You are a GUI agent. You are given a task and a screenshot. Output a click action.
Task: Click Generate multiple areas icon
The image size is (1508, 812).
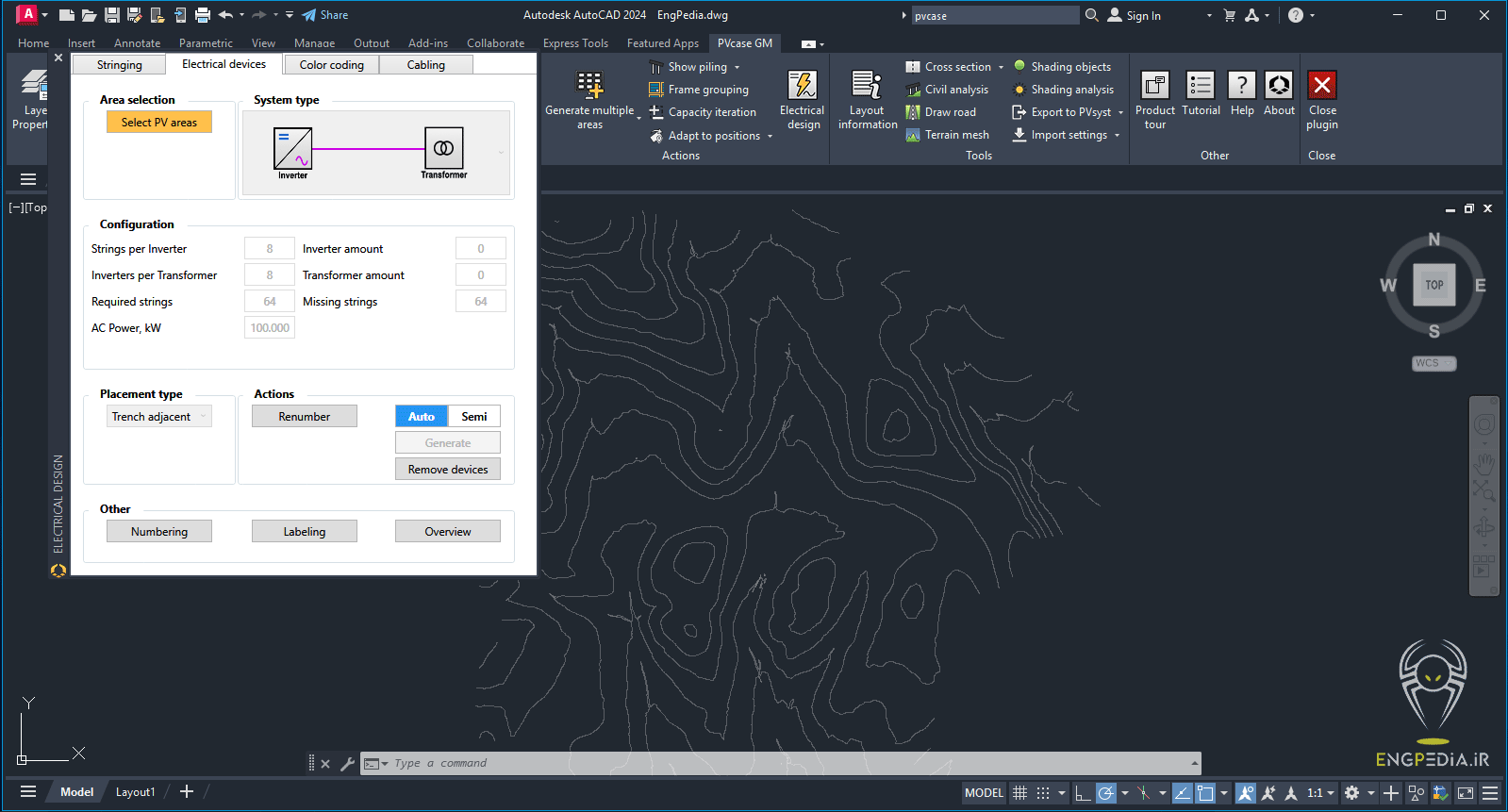pyautogui.click(x=589, y=86)
